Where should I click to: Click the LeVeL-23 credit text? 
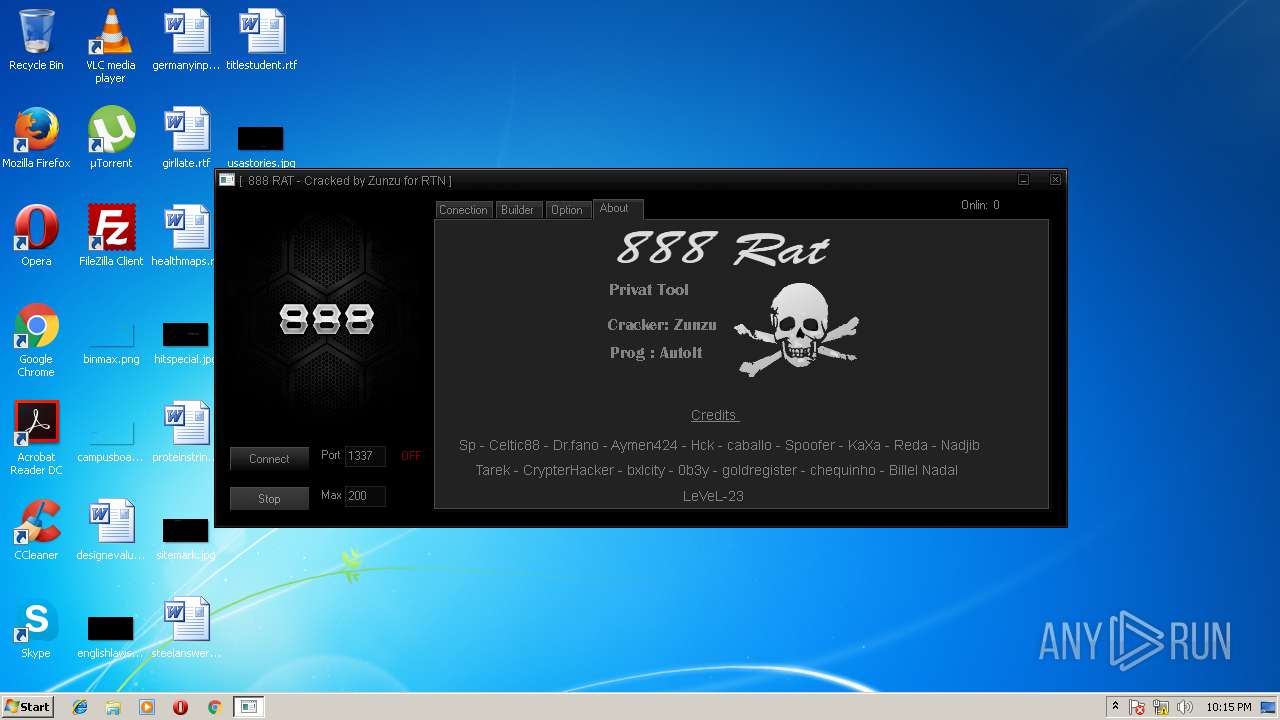(x=713, y=496)
